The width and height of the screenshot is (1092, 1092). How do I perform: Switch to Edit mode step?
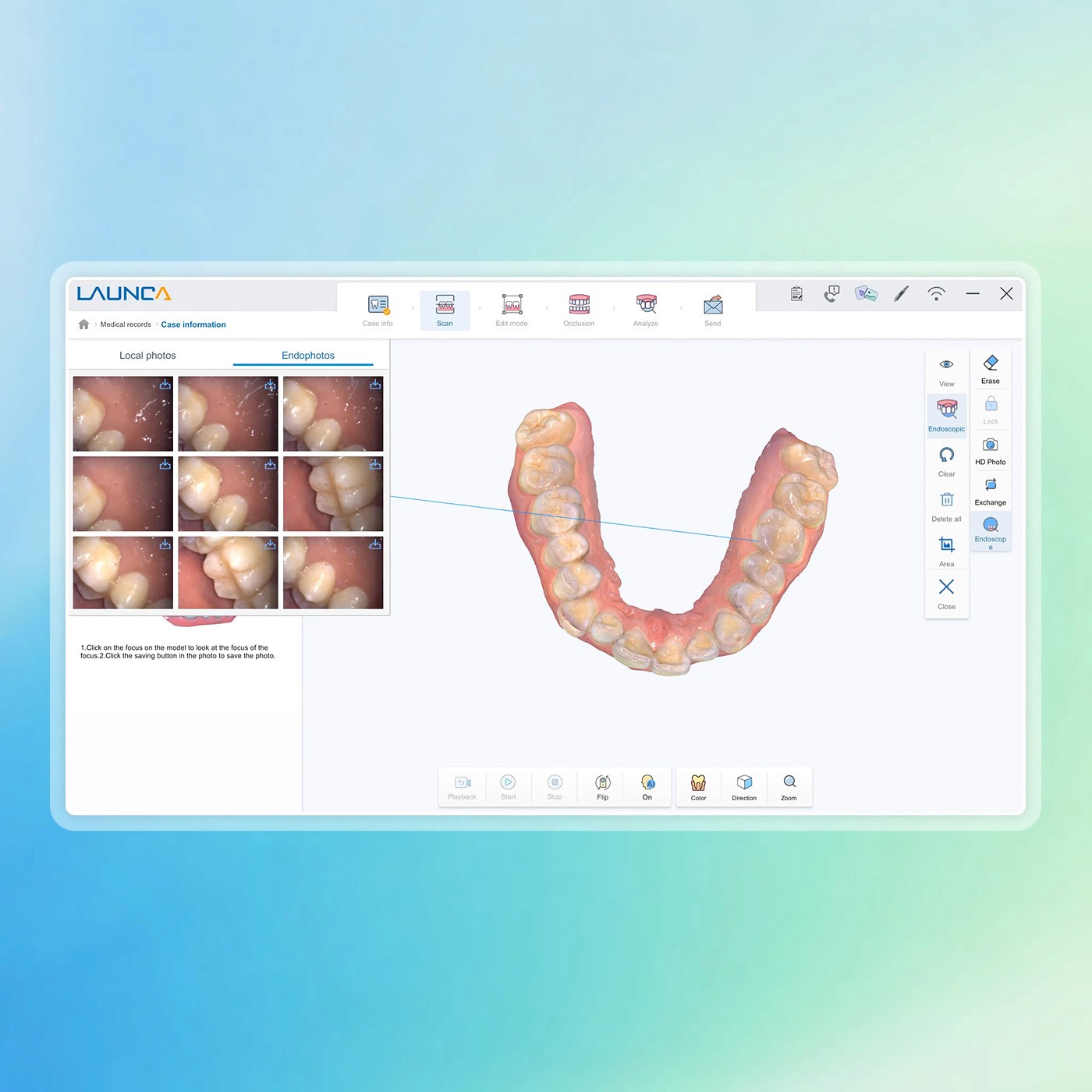pyautogui.click(x=512, y=310)
